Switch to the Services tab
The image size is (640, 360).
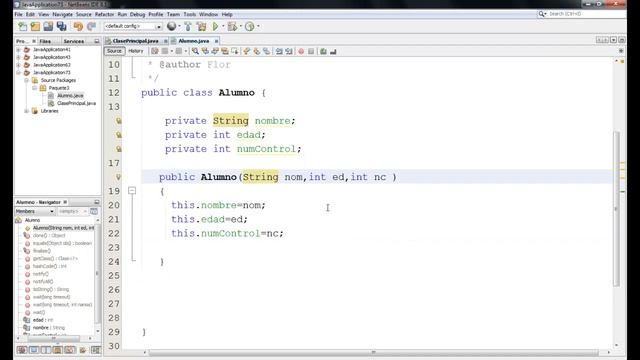coord(74,41)
